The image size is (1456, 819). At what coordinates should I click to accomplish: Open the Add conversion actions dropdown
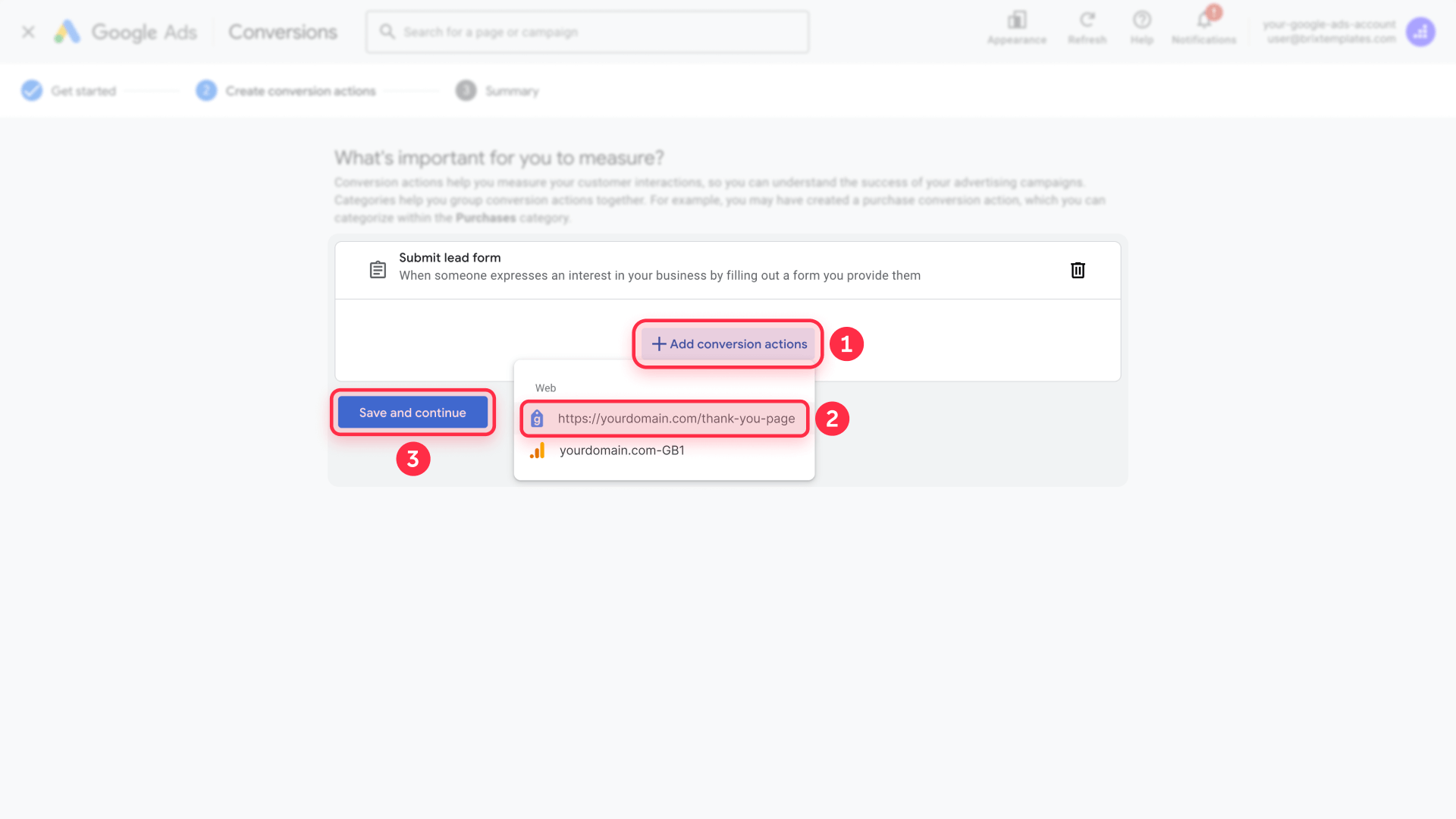726,344
